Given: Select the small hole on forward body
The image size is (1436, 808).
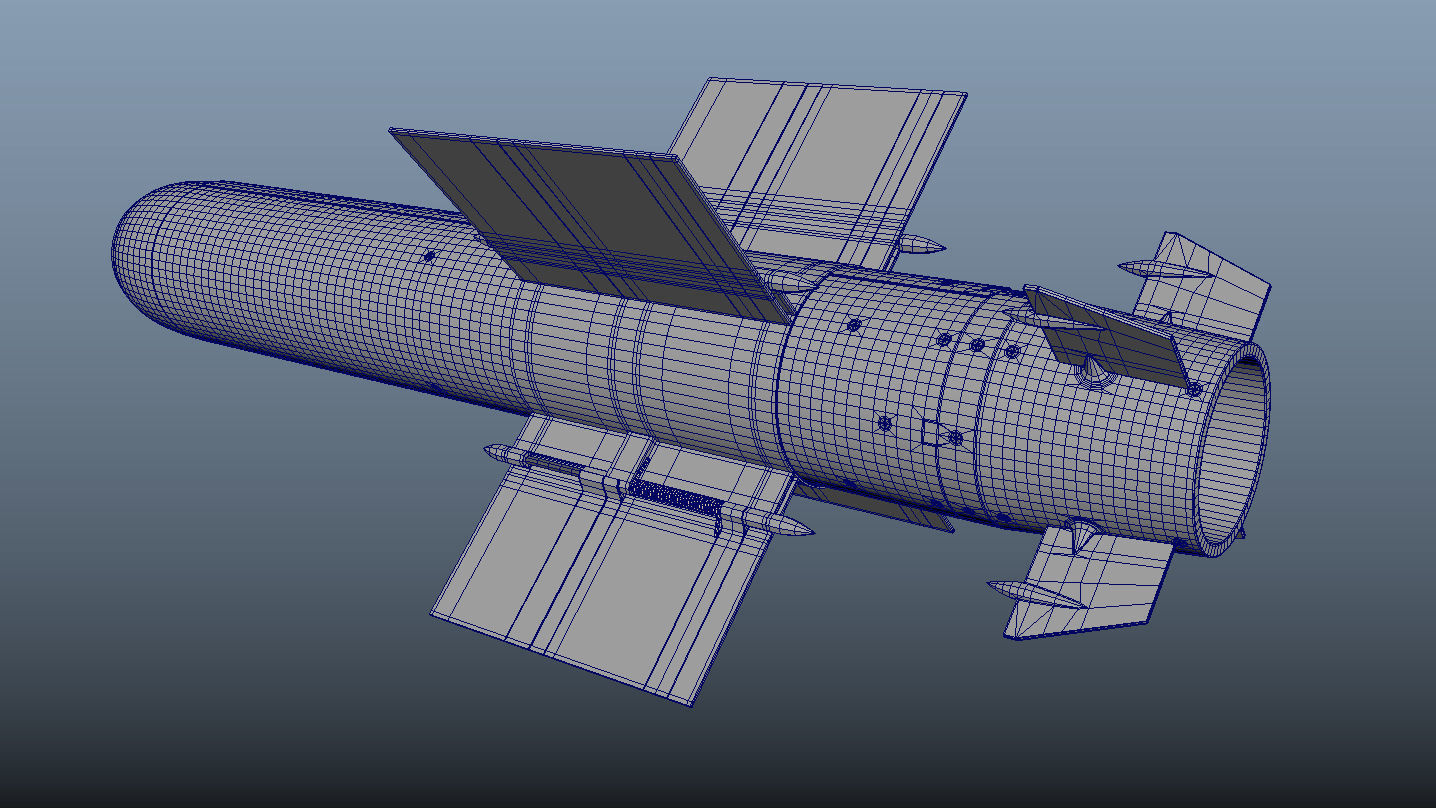Looking at the screenshot, I should [429, 256].
